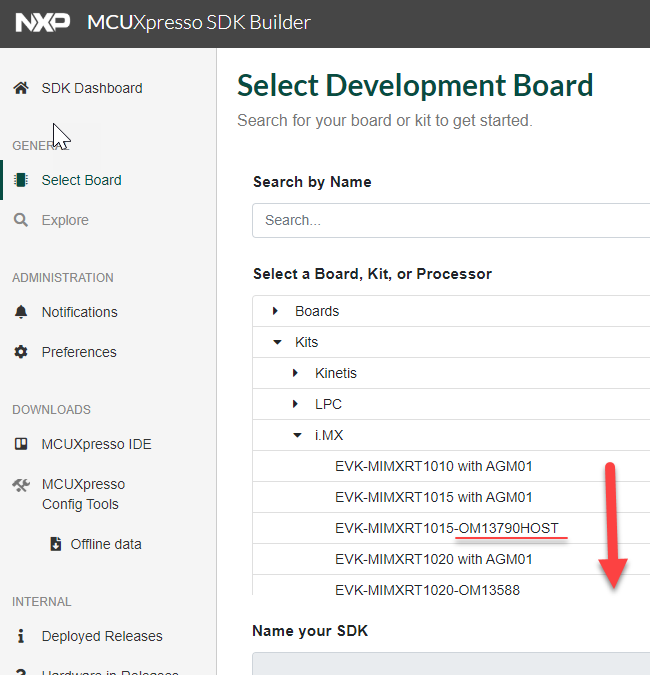
Task: Click the Explore magnifier icon
Action: click(21, 220)
